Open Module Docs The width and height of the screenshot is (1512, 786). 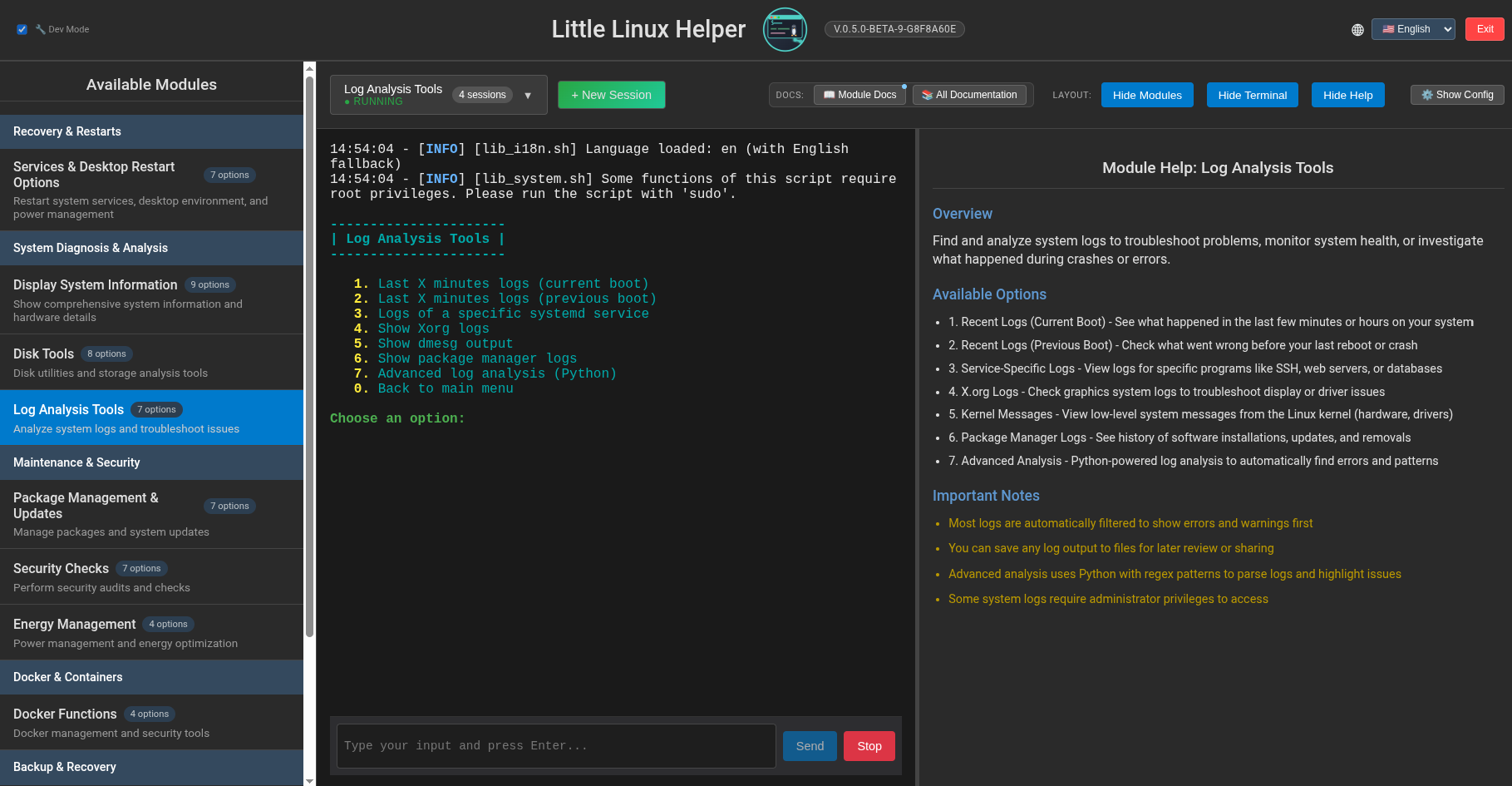pyautogui.click(x=859, y=95)
